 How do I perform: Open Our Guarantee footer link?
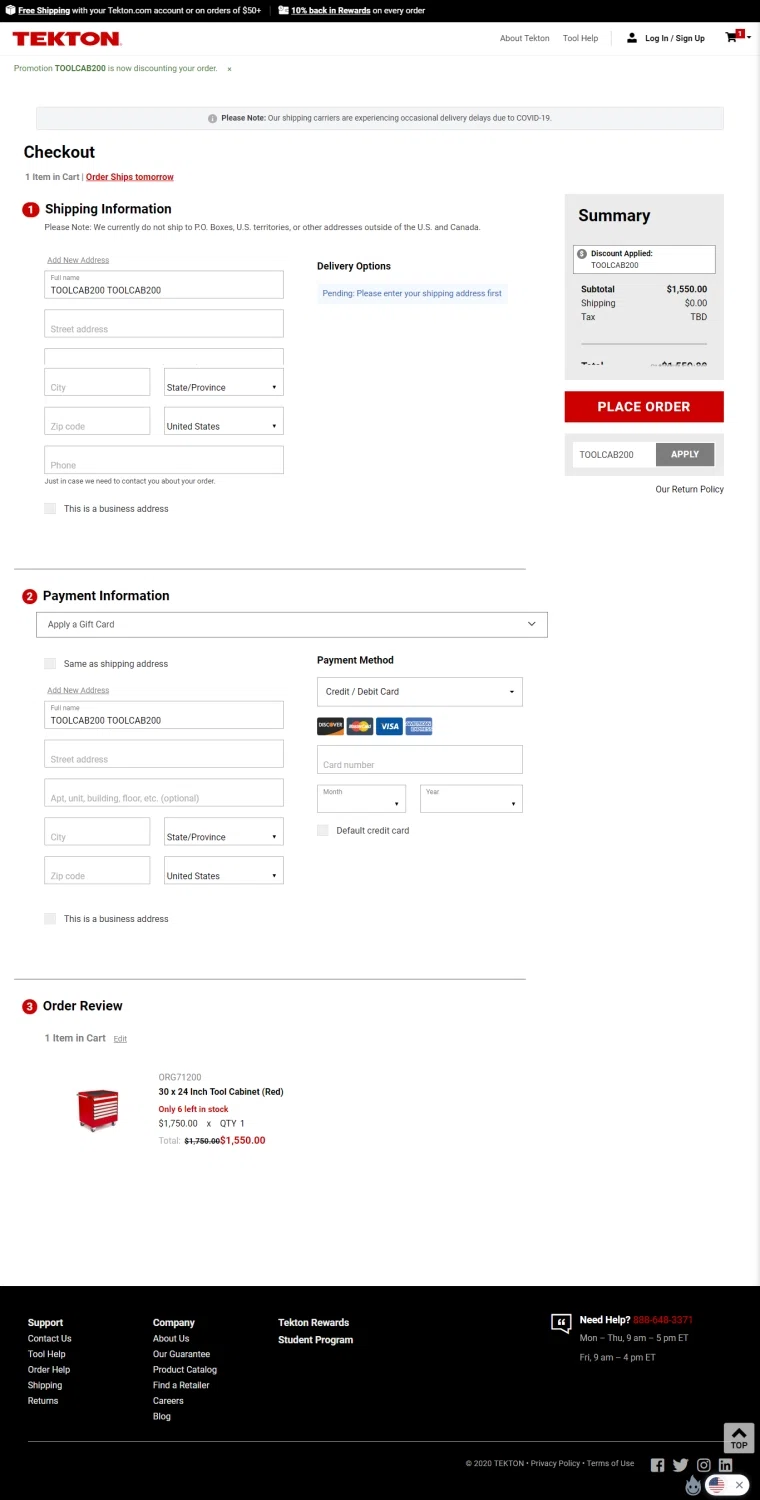[181, 1354]
